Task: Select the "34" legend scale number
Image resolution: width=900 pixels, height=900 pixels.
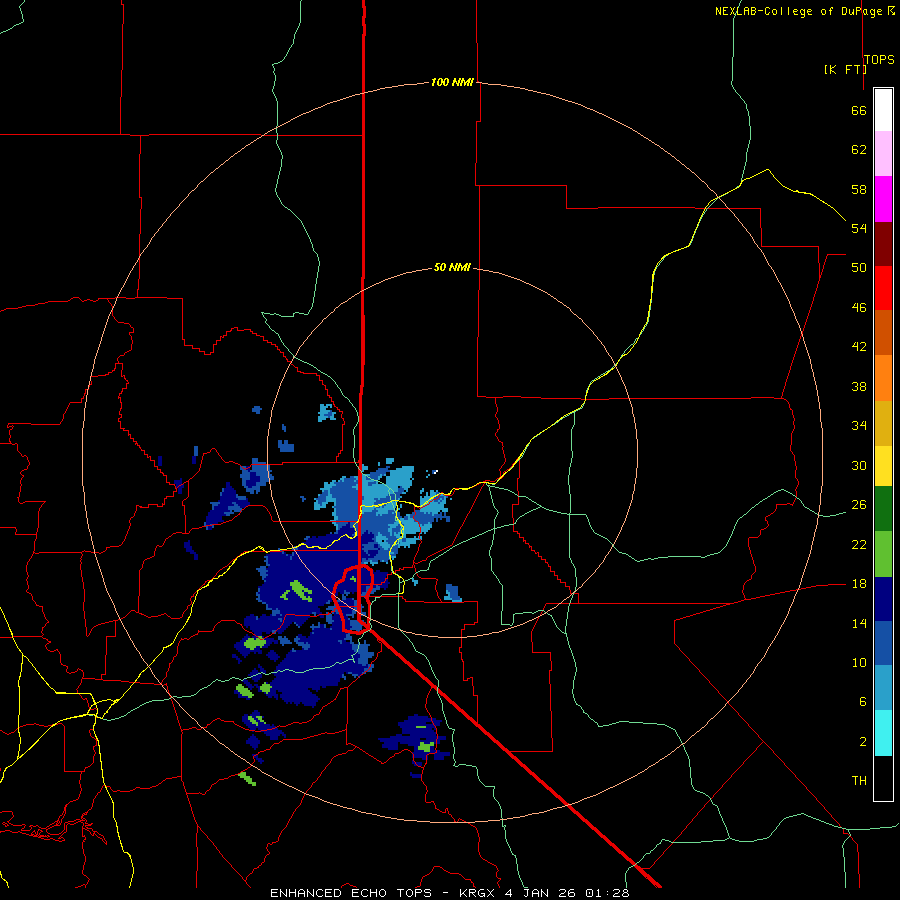Action: (x=859, y=426)
